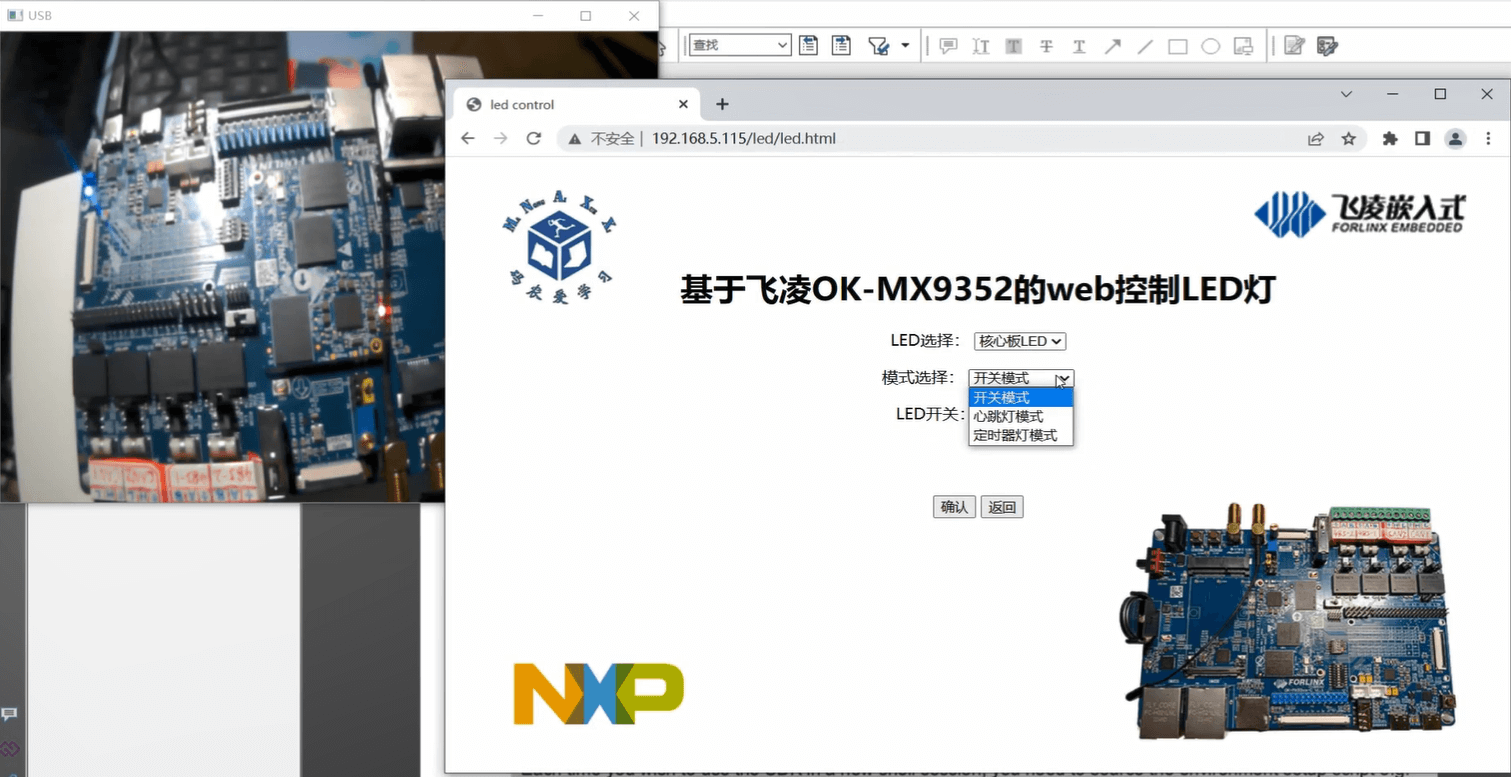This screenshot has height=777, width=1511.
Task: Select the arrow drawing tool
Action: point(1112,46)
